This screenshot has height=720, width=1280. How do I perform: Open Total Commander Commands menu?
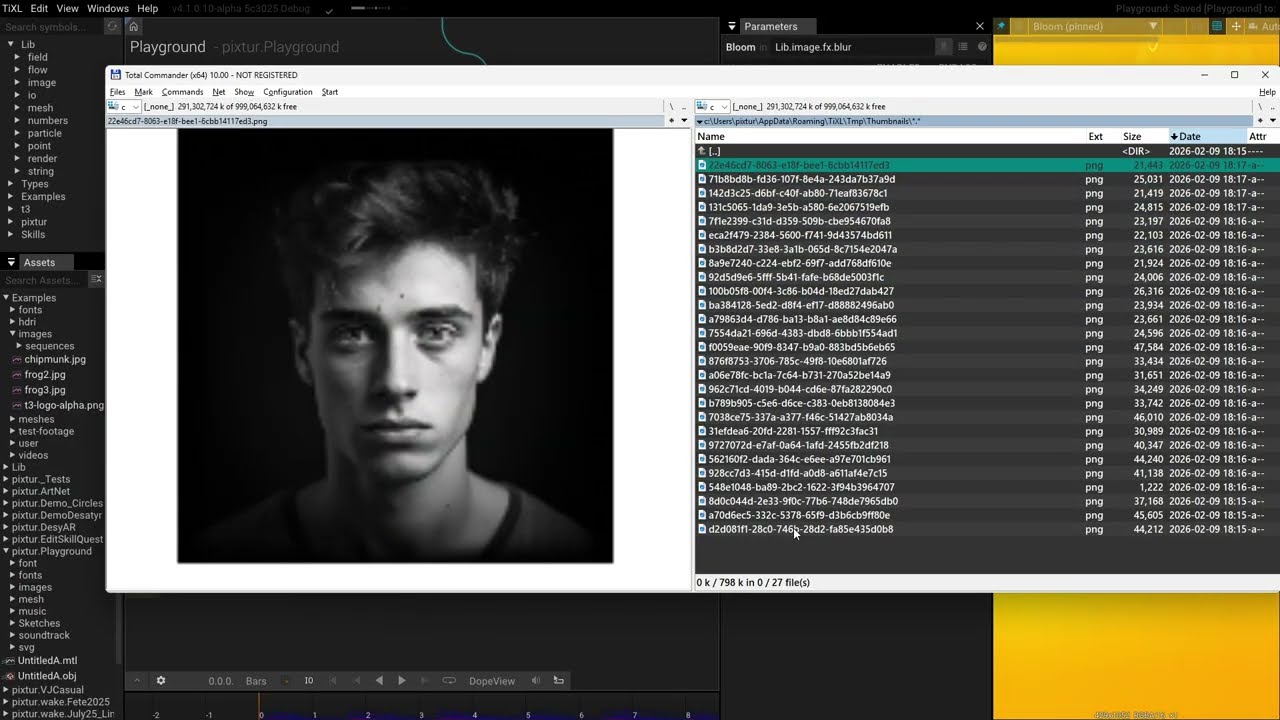coord(182,92)
